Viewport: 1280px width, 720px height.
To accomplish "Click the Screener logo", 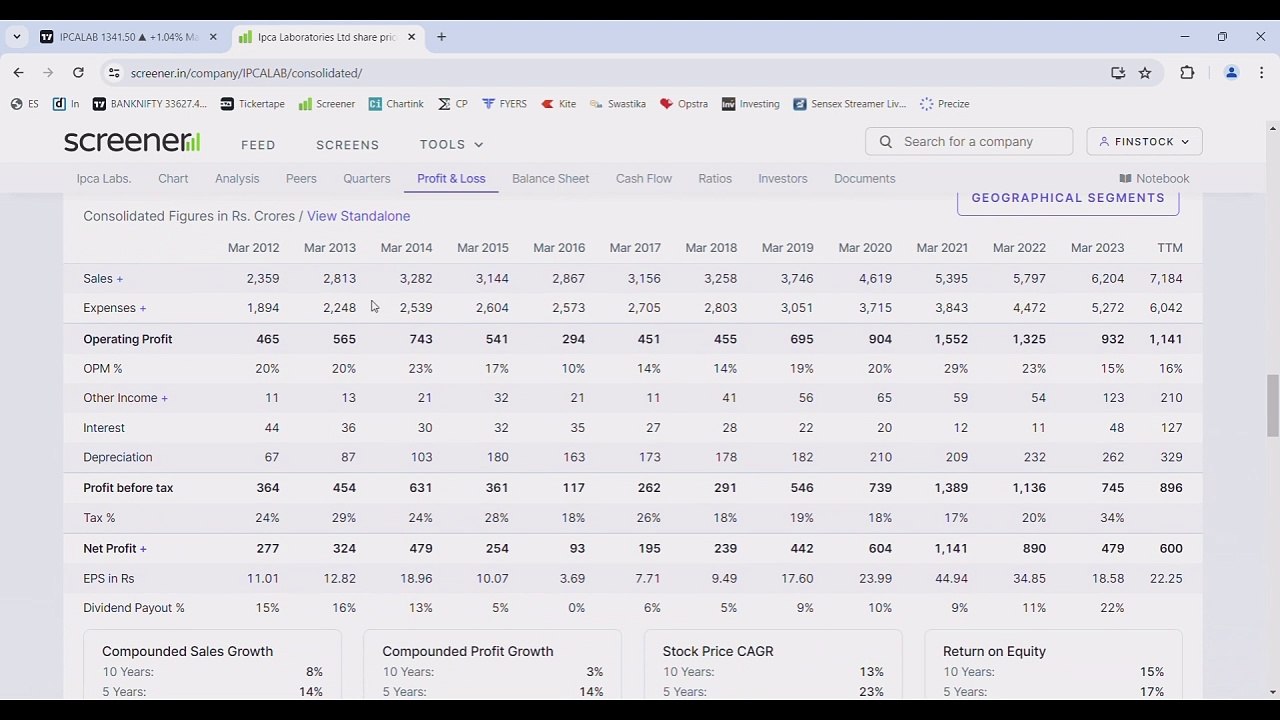I will tap(132, 142).
